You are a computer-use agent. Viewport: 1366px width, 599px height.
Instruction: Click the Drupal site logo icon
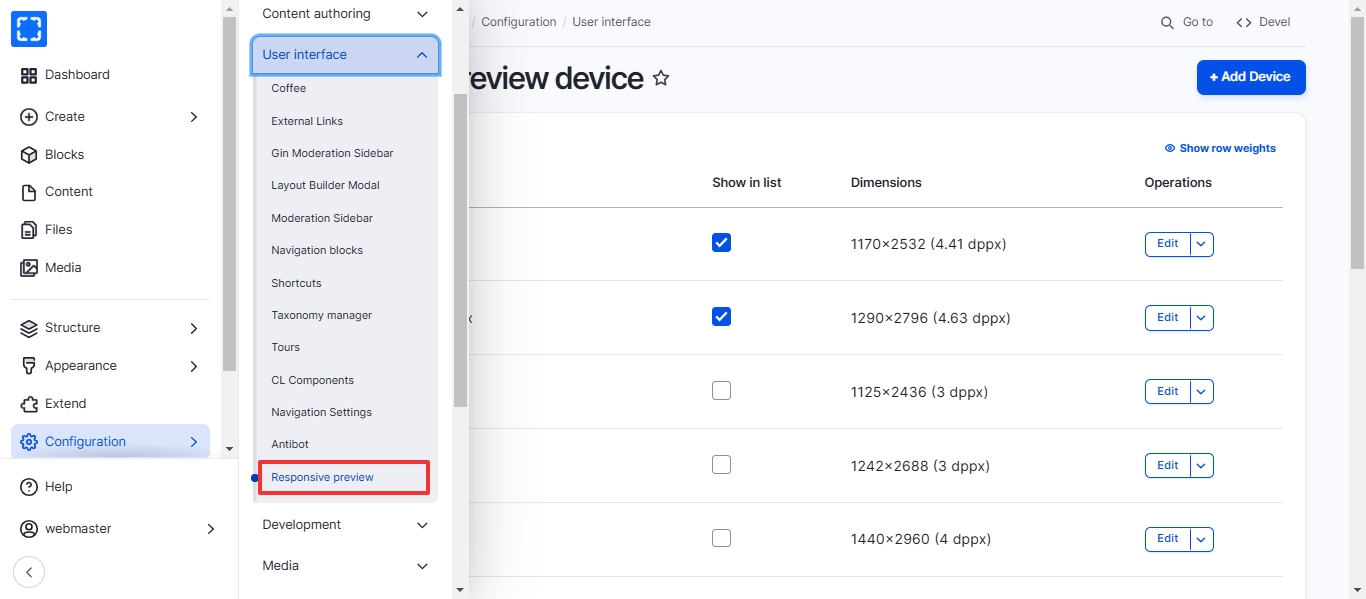[x=29, y=29]
